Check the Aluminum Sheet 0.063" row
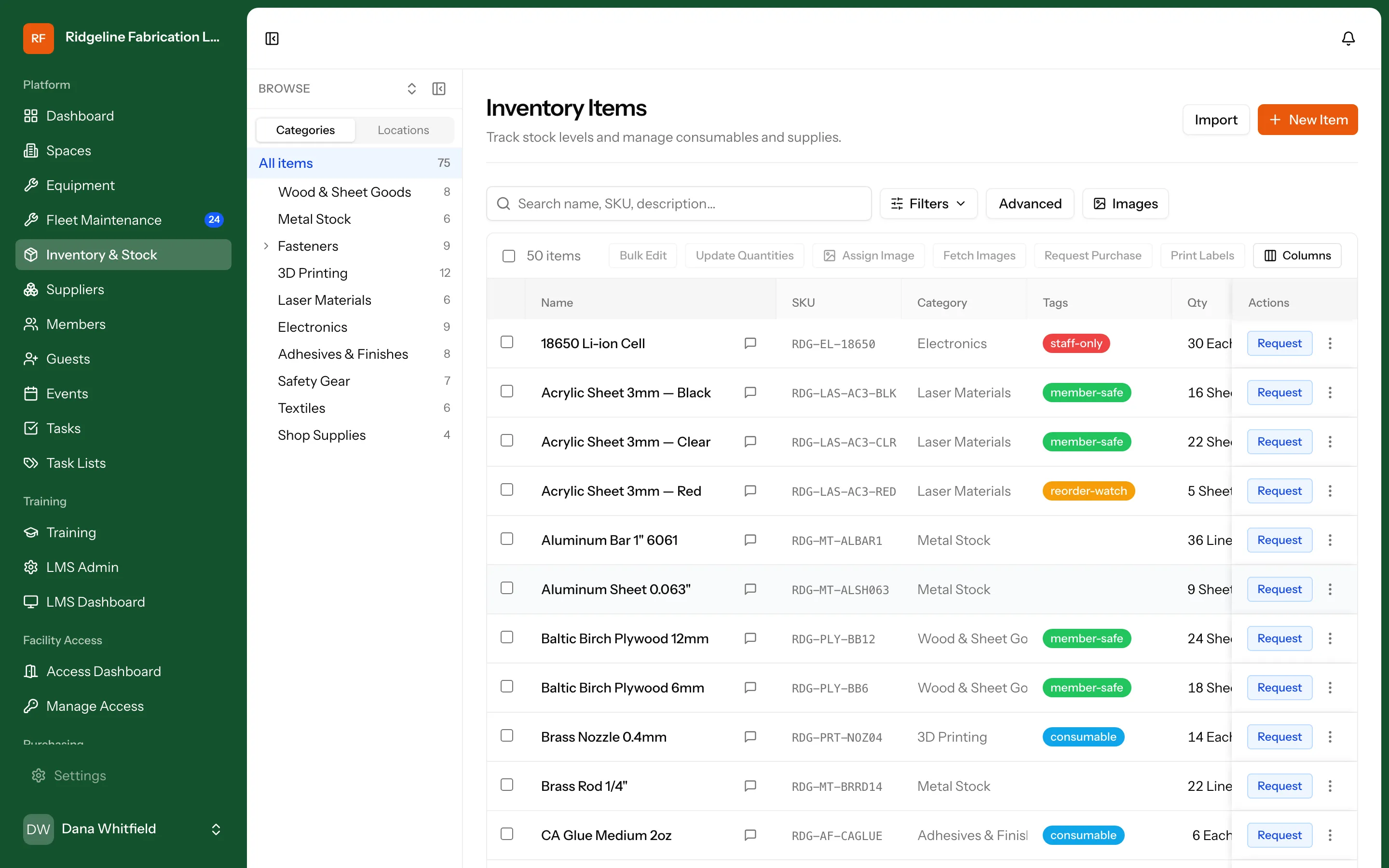The width and height of the screenshot is (1389, 868). point(507,588)
